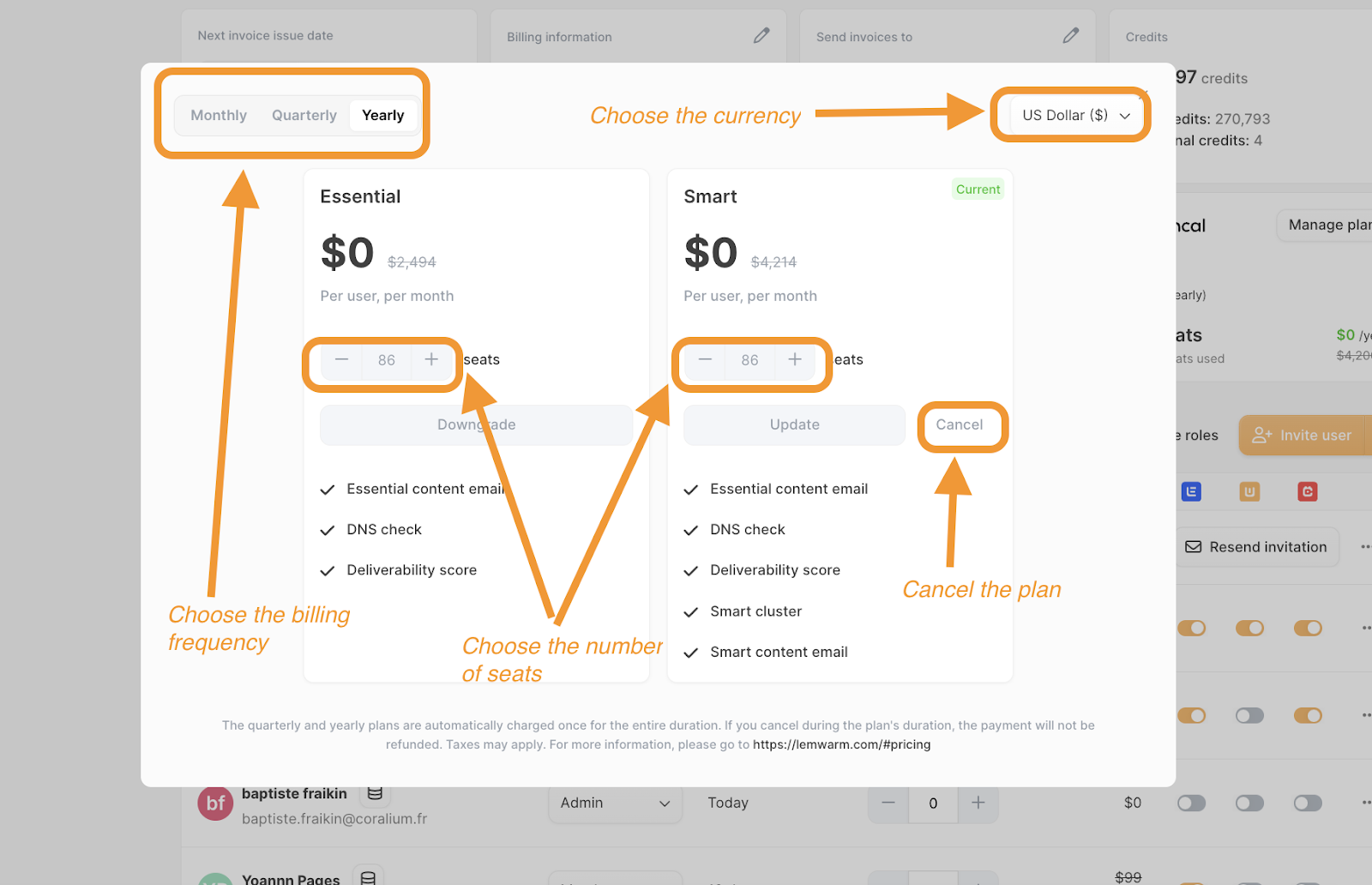Decrease seats on the Smart plan
This screenshot has height=885, width=1372.
click(x=705, y=360)
